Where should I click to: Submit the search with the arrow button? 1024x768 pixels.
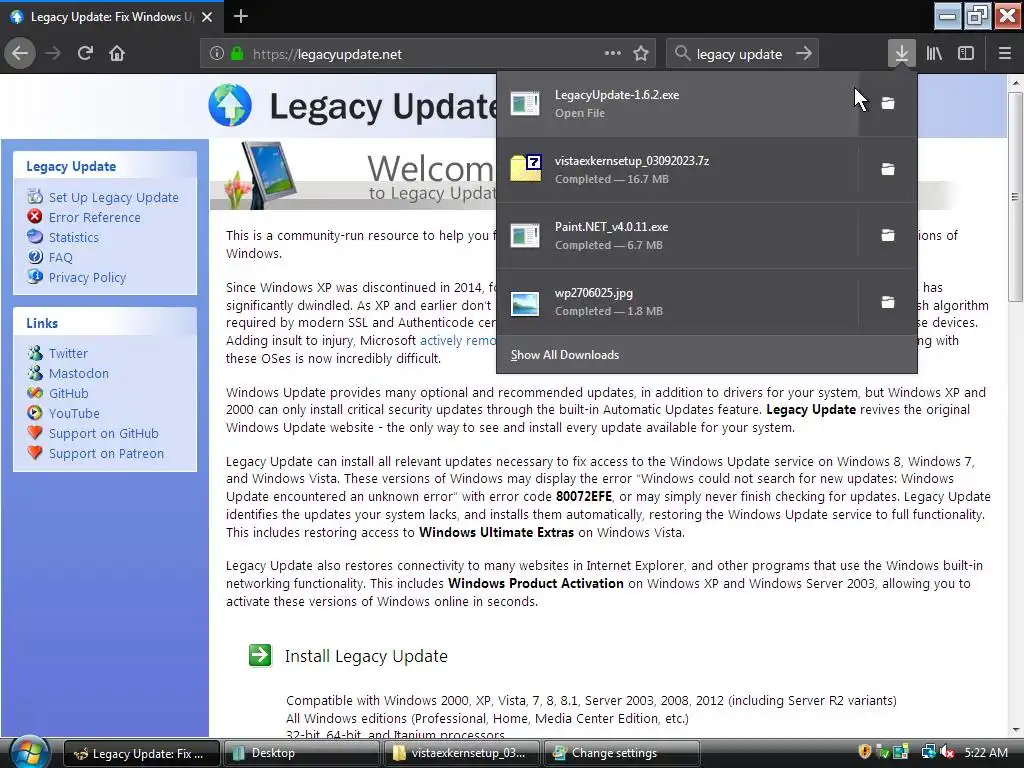pos(804,53)
